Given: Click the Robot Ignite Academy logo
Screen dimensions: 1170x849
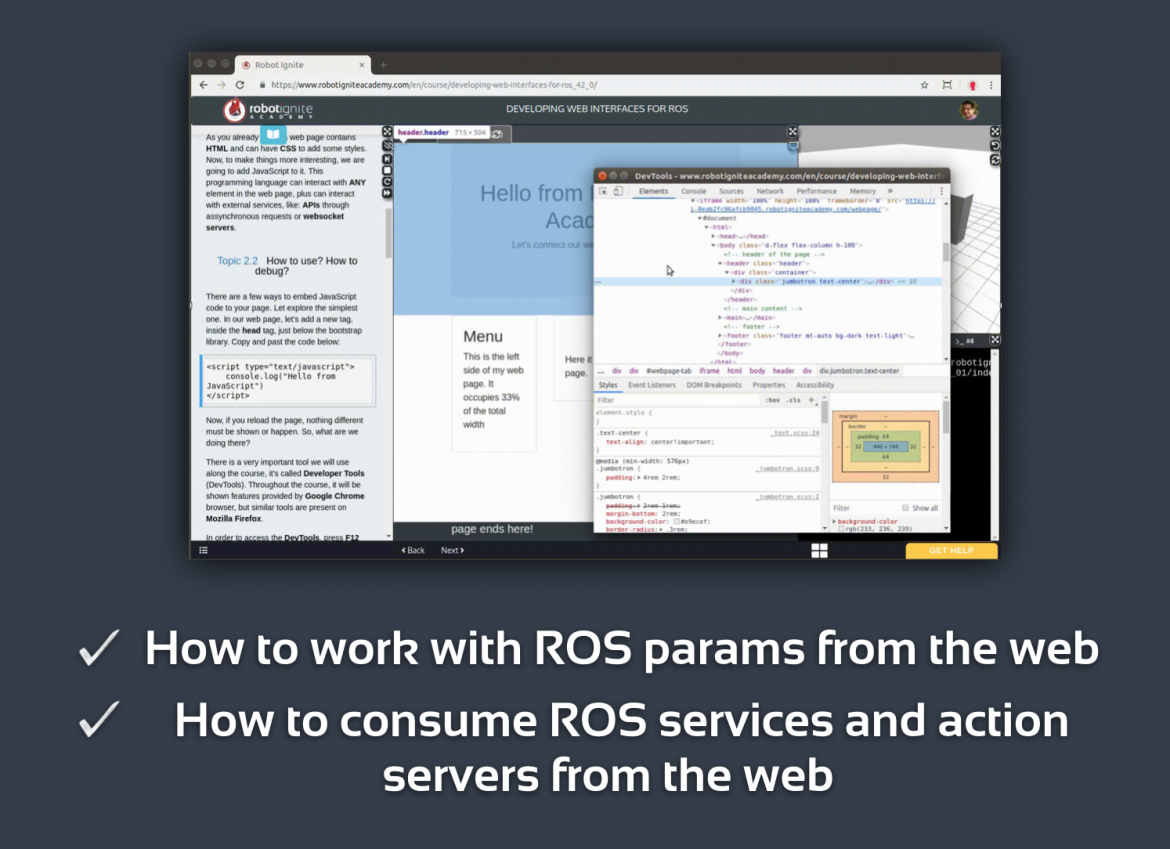Looking at the screenshot, I should [268, 110].
